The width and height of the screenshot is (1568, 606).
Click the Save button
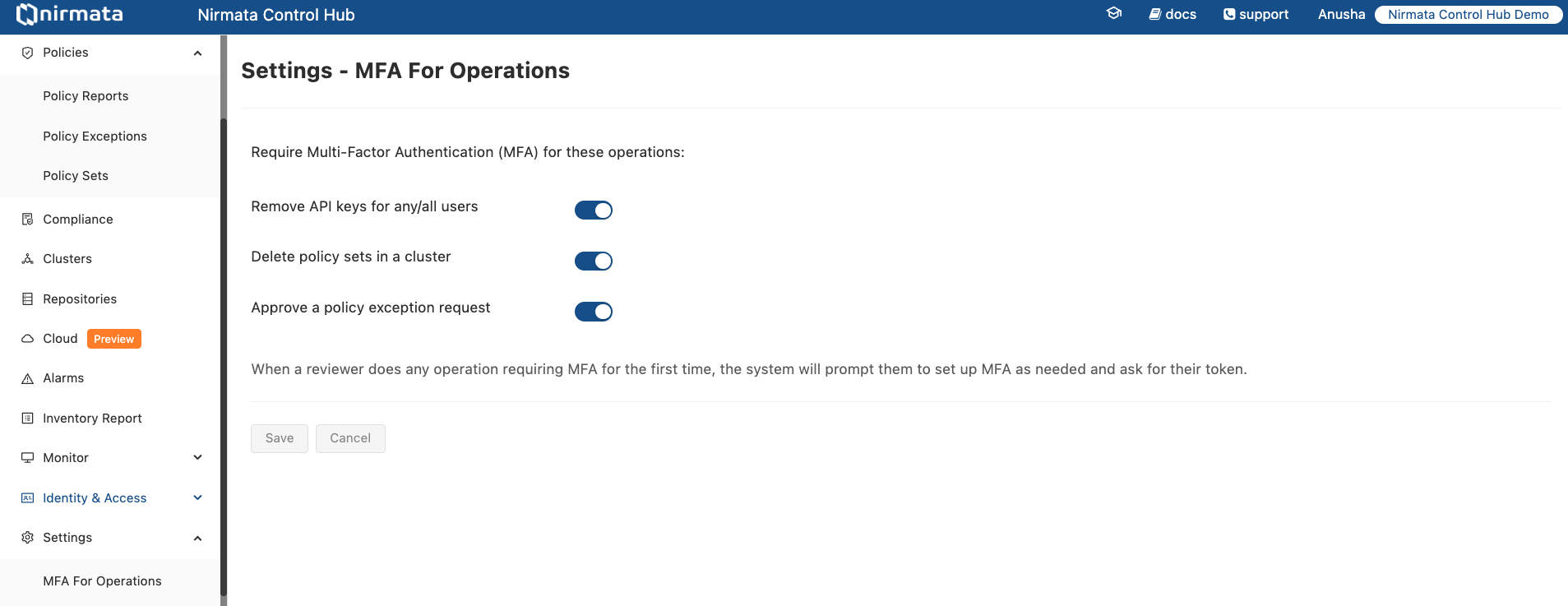click(x=280, y=438)
